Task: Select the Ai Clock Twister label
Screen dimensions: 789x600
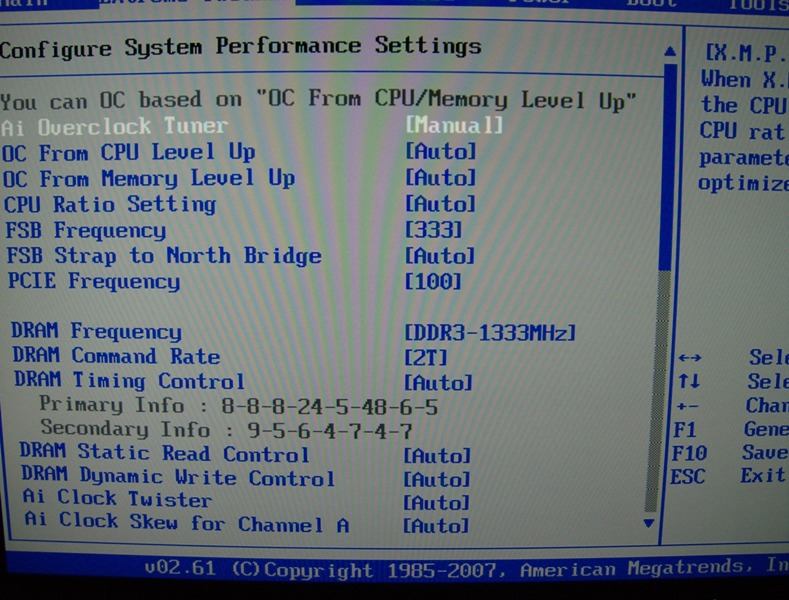Action: 117,498
